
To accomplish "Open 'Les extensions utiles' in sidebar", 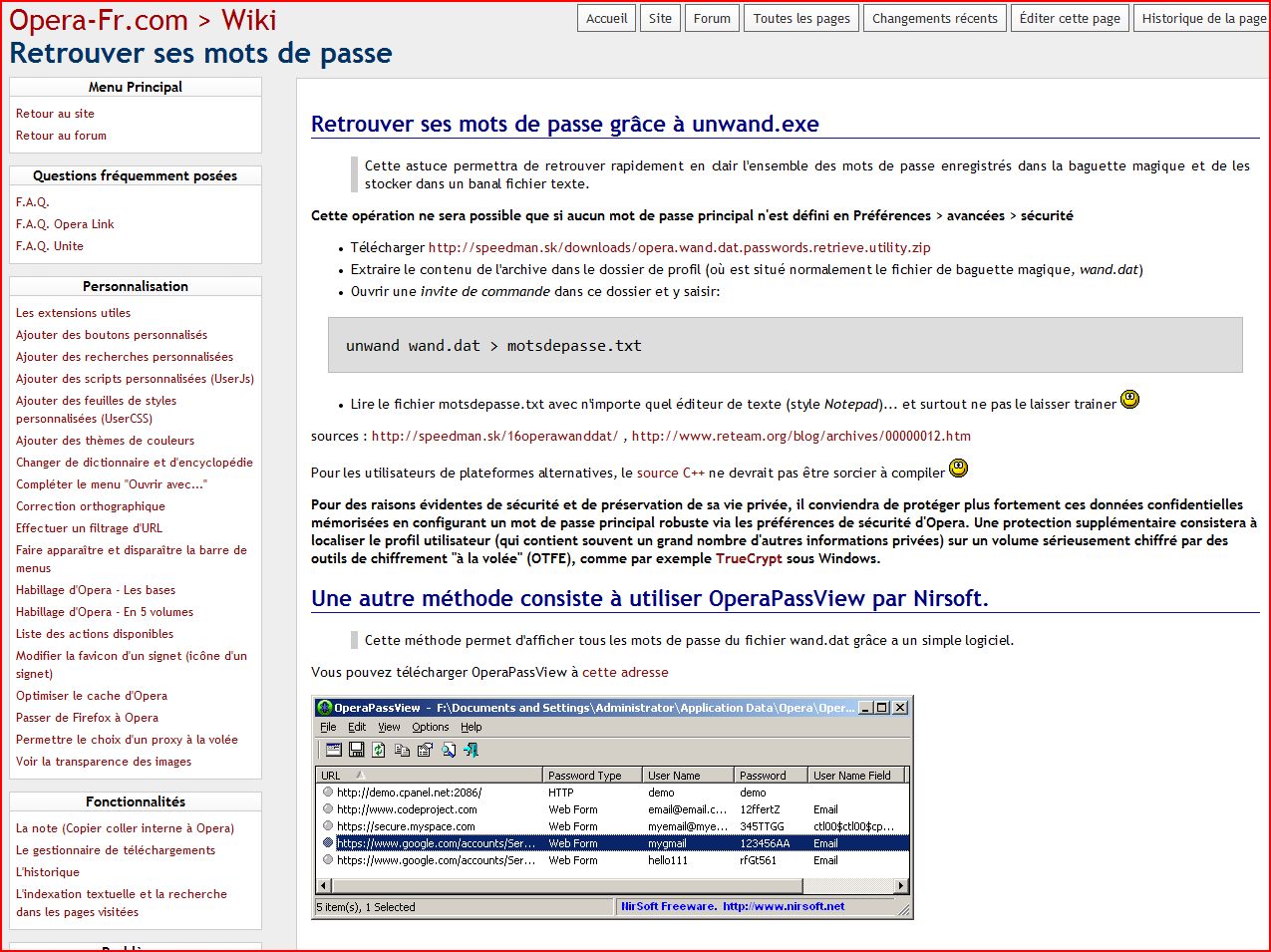I will coord(73,313).
